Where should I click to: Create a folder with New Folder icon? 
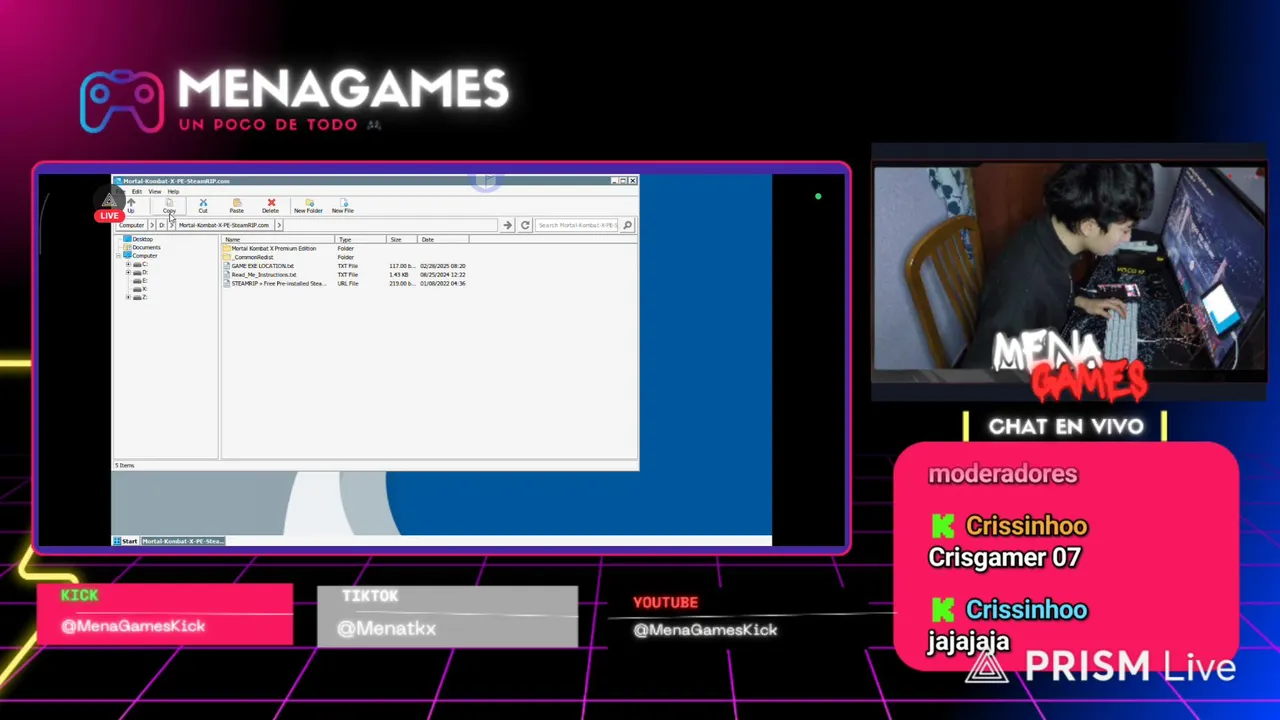click(309, 202)
